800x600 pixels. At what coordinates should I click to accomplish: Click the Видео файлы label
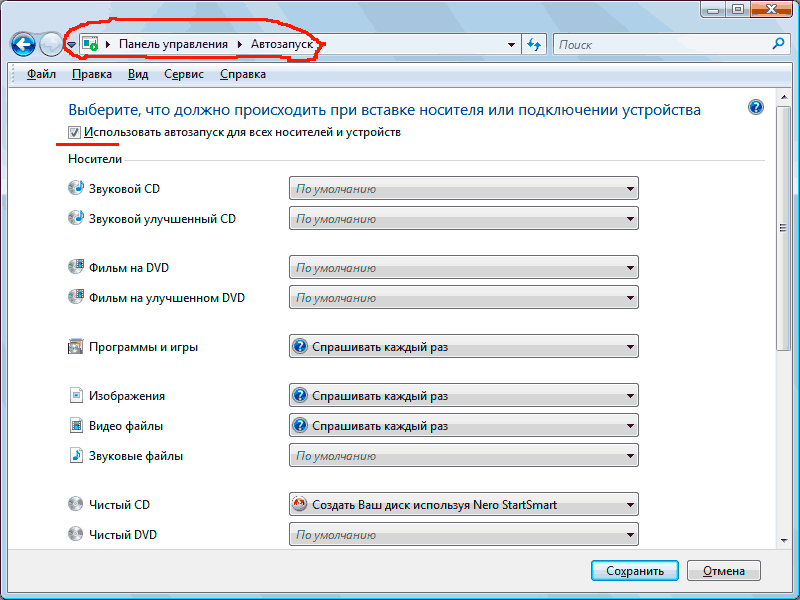click(x=126, y=426)
